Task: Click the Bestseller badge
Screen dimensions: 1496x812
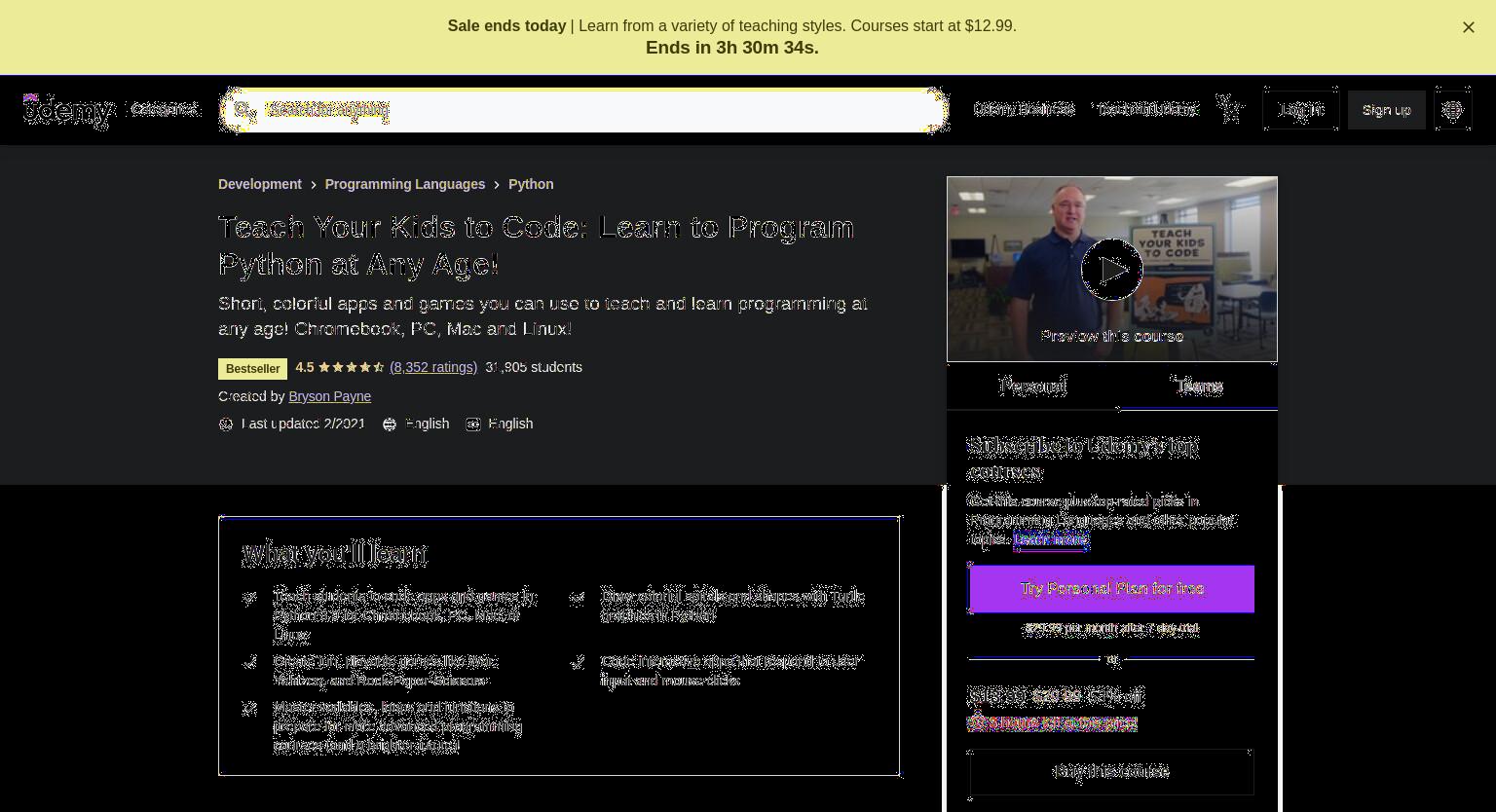Action: pos(252,369)
